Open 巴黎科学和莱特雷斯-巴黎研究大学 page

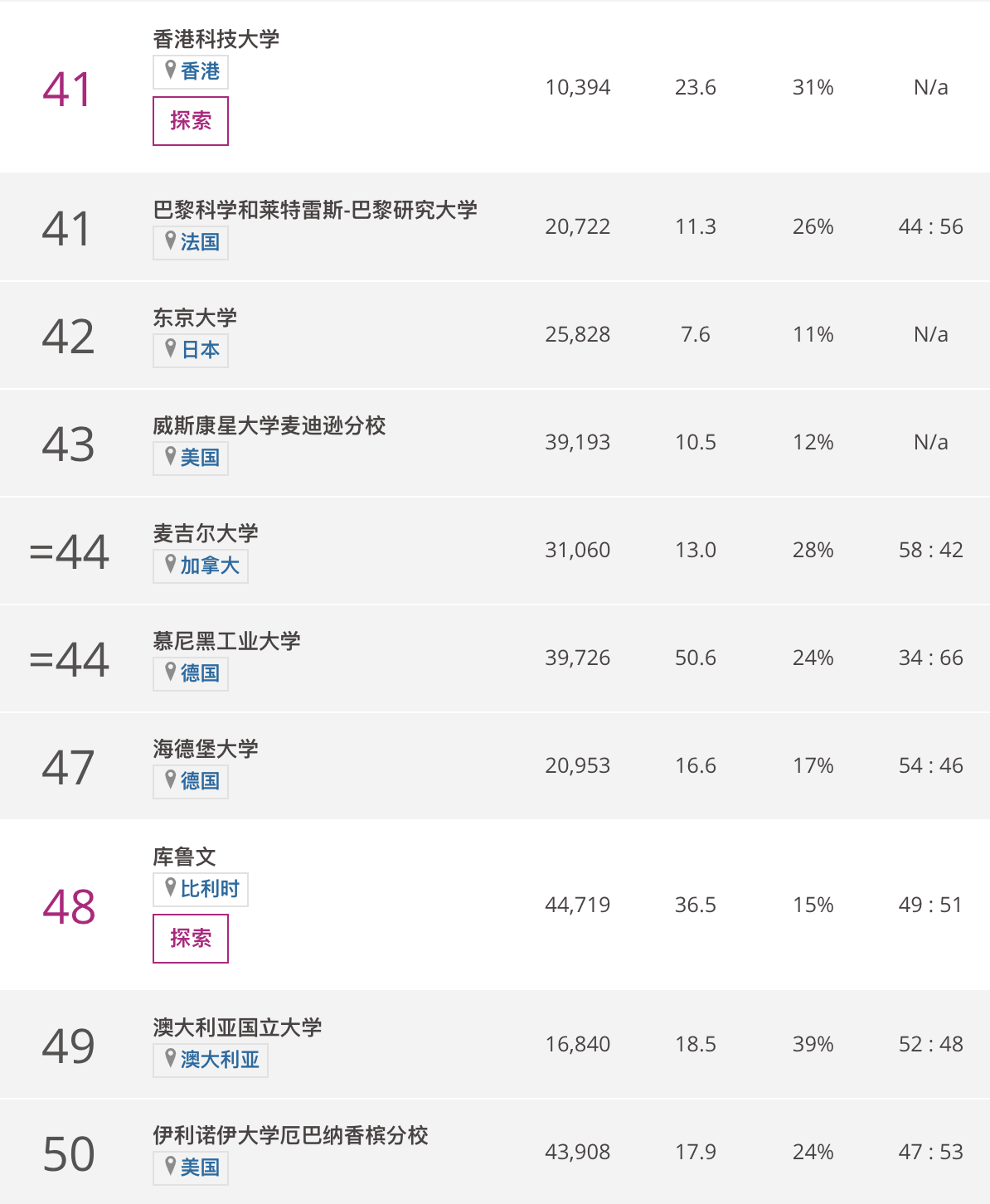315,210
